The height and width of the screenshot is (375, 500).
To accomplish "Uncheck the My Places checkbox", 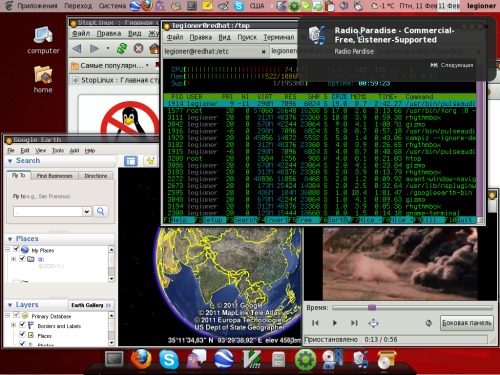I will coord(16,249).
